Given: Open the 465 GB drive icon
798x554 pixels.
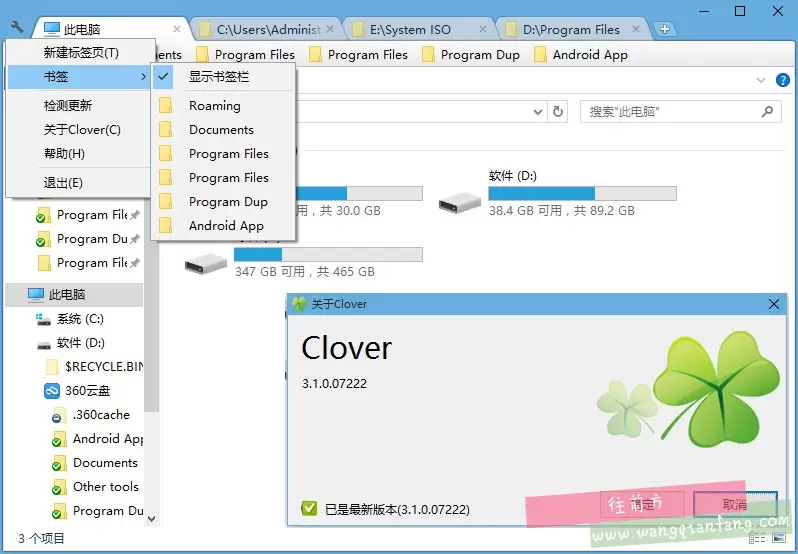Looking at the screenshot, I should click(206, 263).
